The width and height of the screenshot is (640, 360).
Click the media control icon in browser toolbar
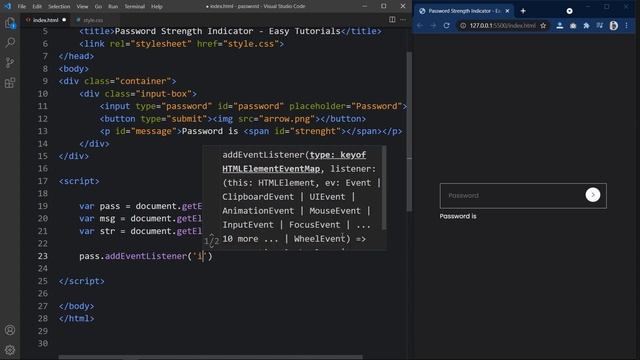point(600,25)
